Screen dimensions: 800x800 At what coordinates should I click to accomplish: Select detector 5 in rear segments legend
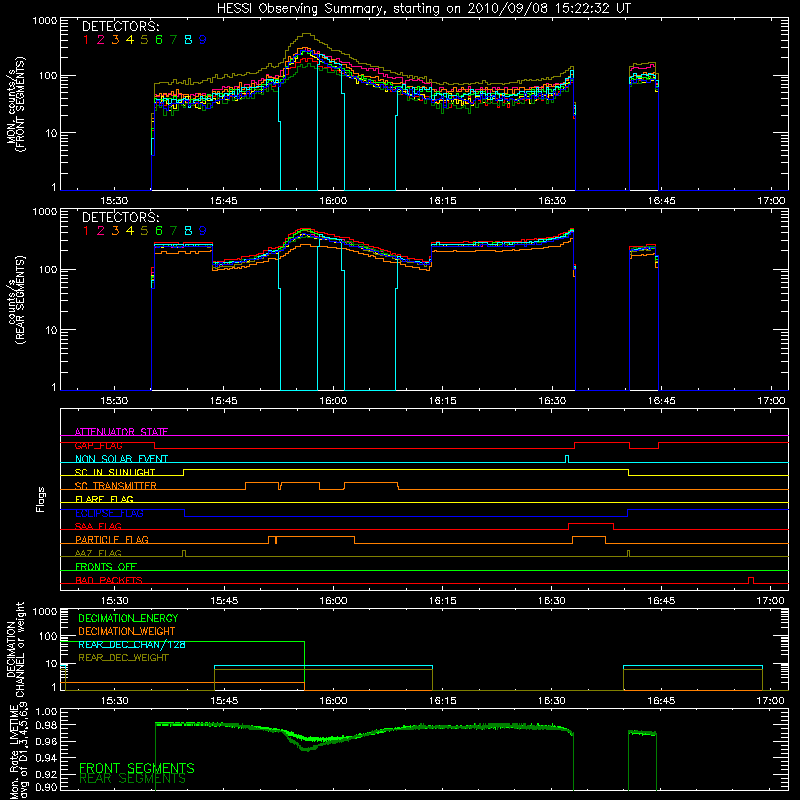144,231
